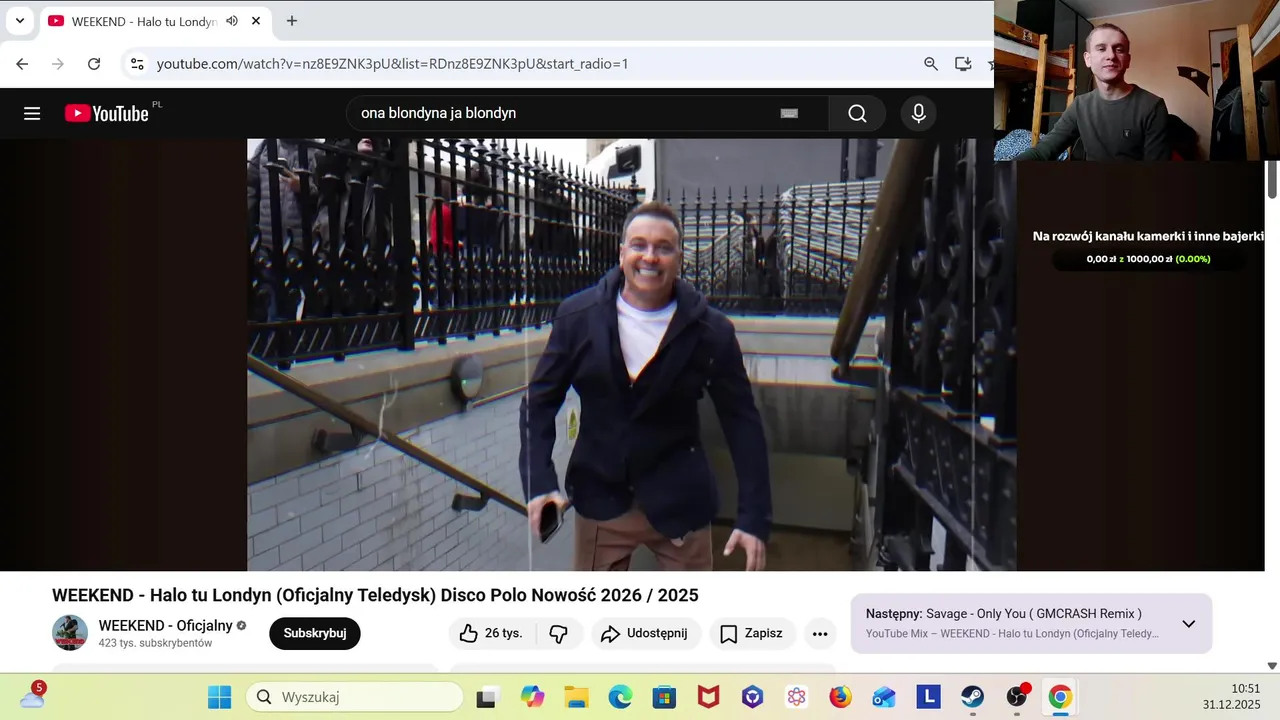
Task: Click the zoom magnifier icon in address bar
Action: (931, 63)
